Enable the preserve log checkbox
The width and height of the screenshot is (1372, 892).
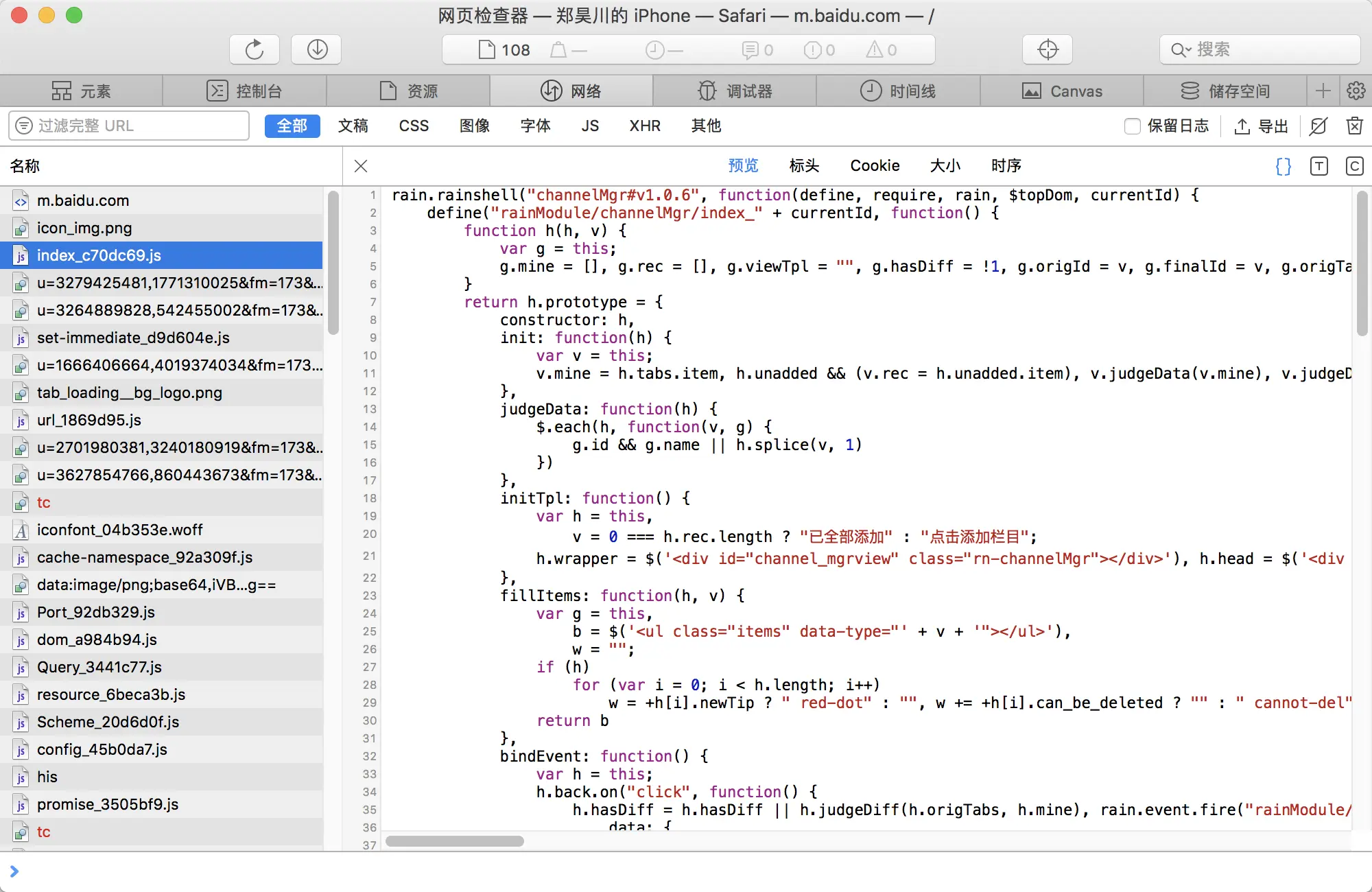pos(1133,126)
